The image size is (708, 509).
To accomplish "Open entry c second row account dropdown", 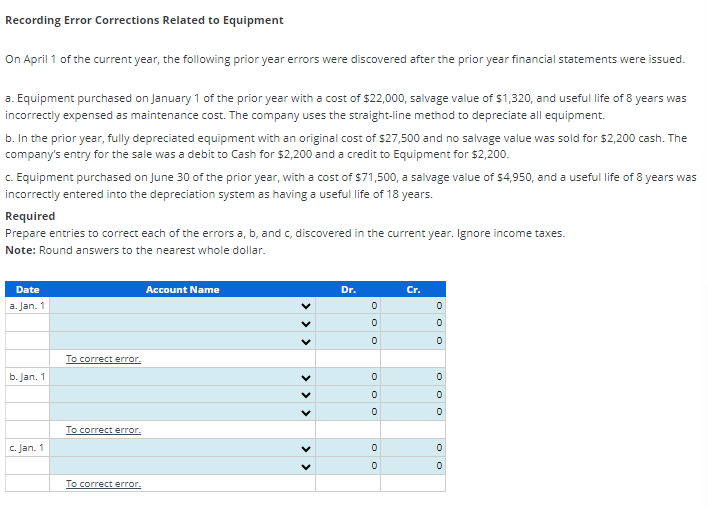I will coord(182,466).
